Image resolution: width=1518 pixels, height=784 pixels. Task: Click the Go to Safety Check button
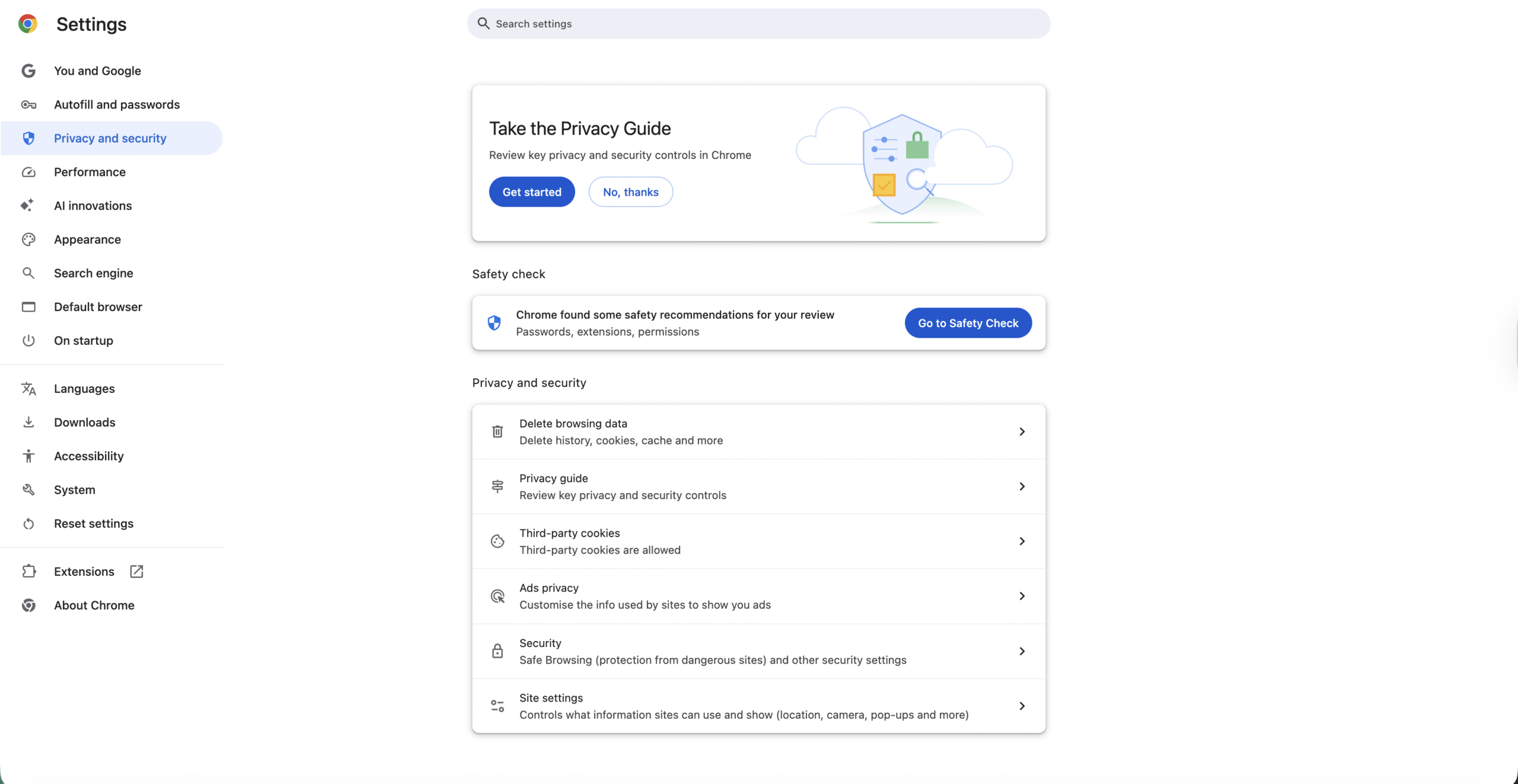tap(968, 323)
